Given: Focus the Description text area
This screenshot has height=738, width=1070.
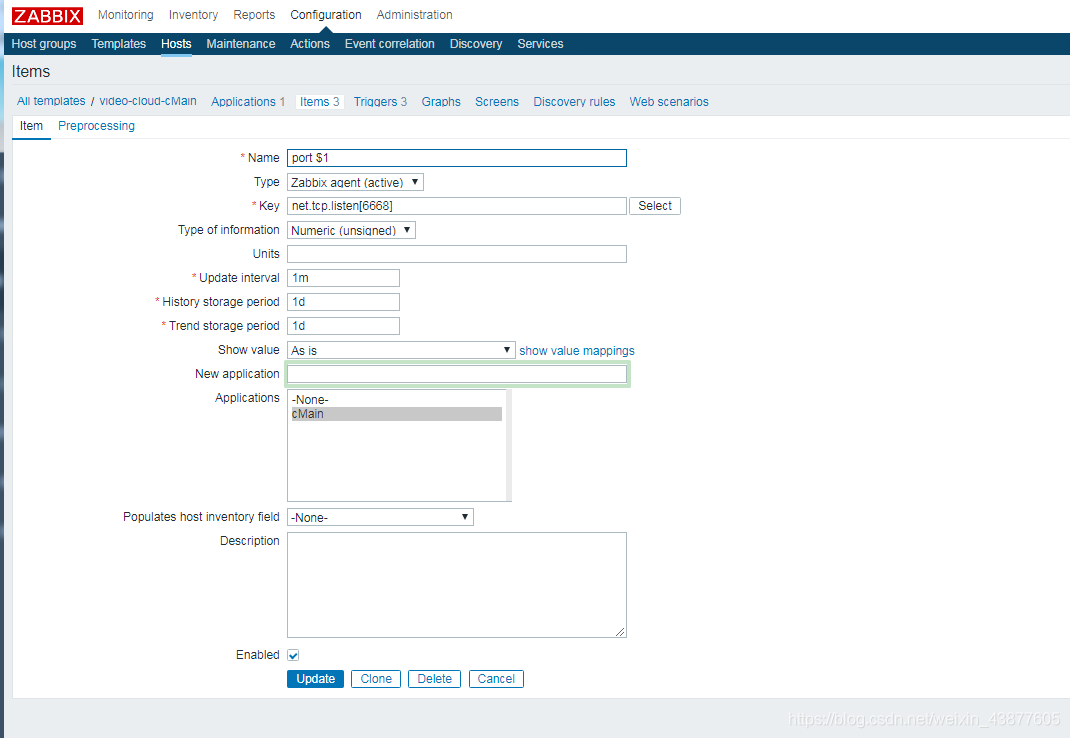Looking at the screenshot, I should (x=457, y=585).
